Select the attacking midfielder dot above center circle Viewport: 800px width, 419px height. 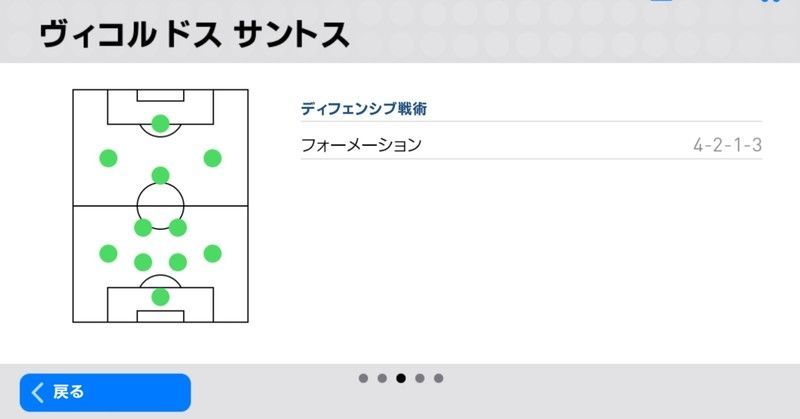160,176
